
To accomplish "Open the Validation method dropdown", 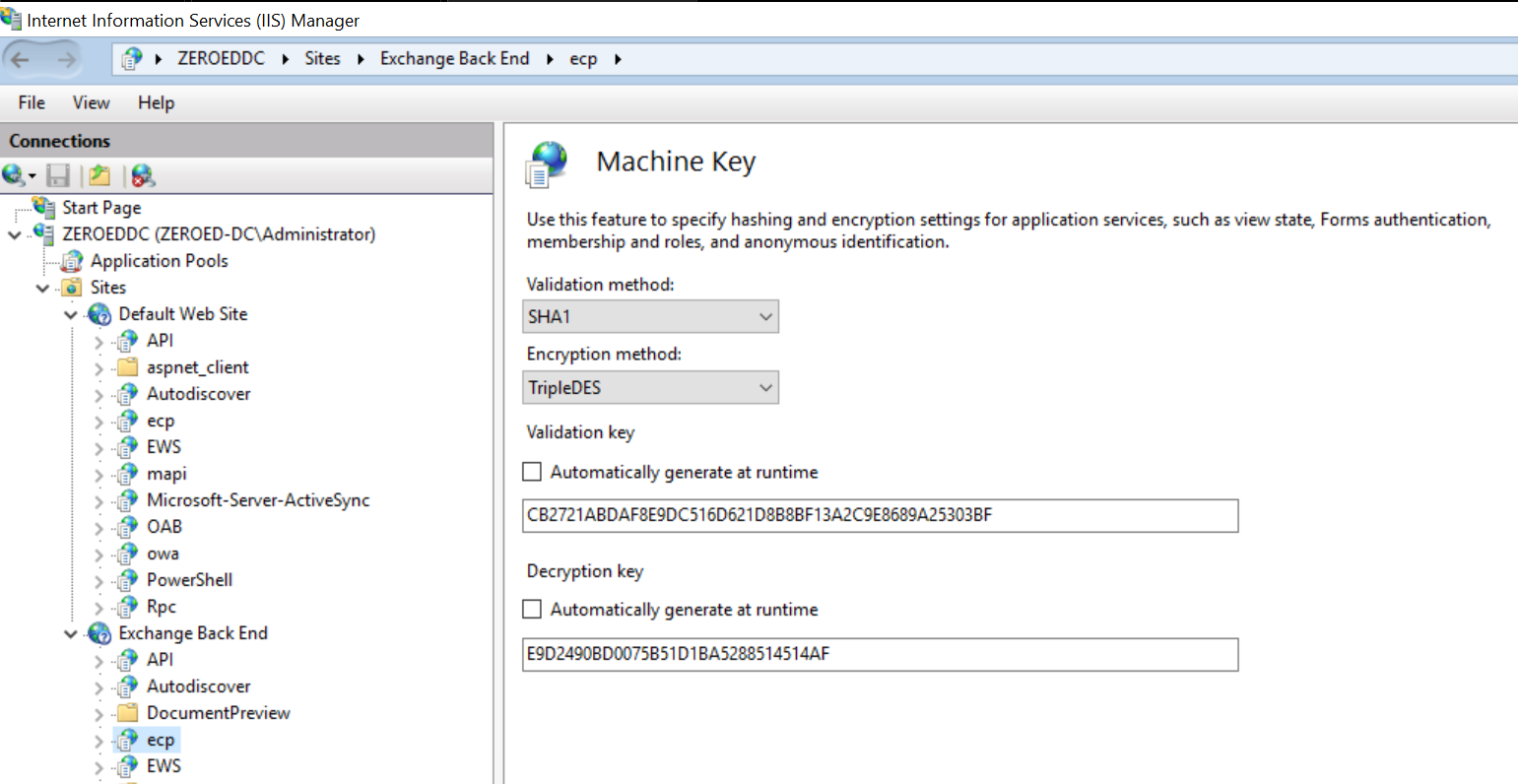I will click(651, 317).
